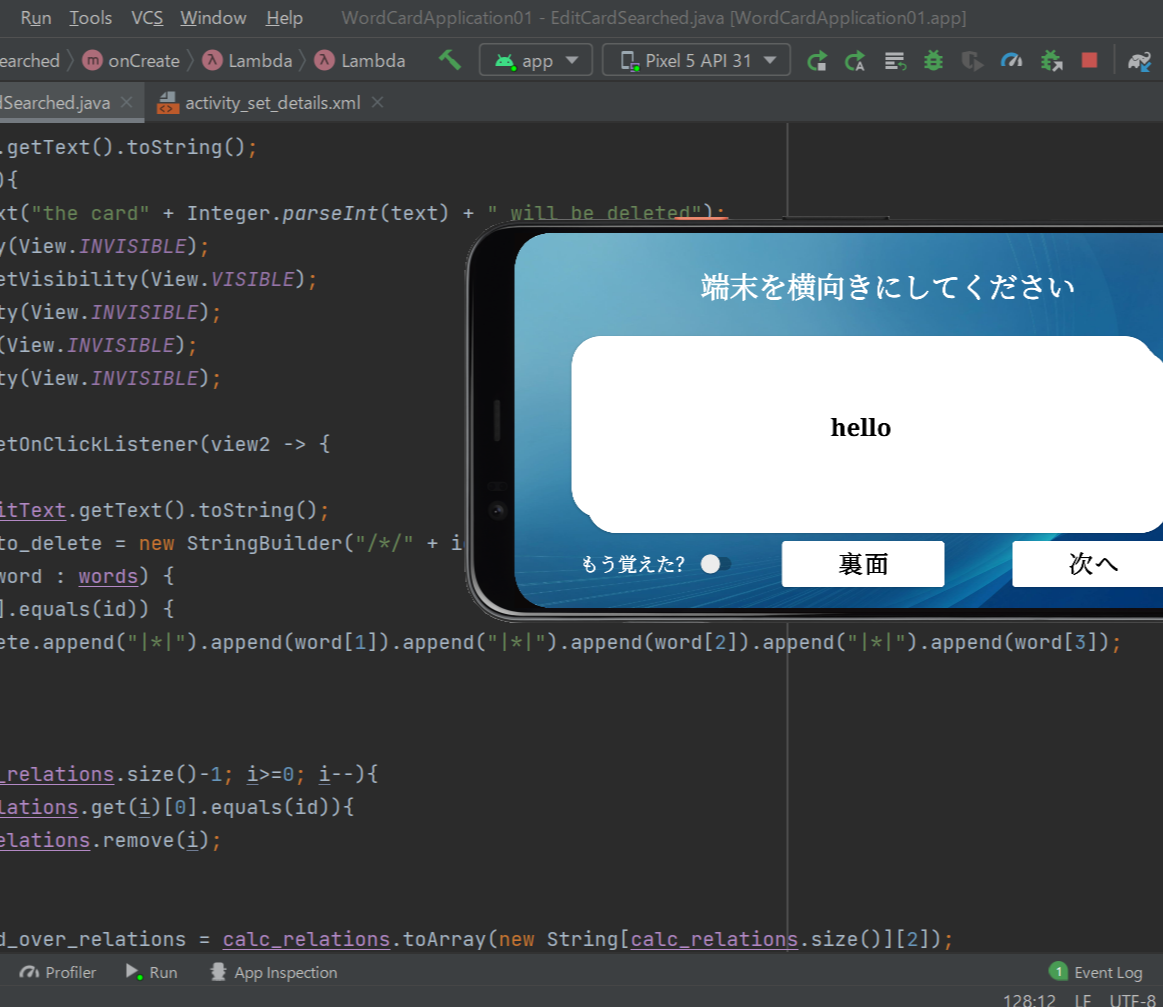The height and width of the screenshot is (1007, 1163).
Task: Click the 裏面 button in emulator
Action: [863, 564]
